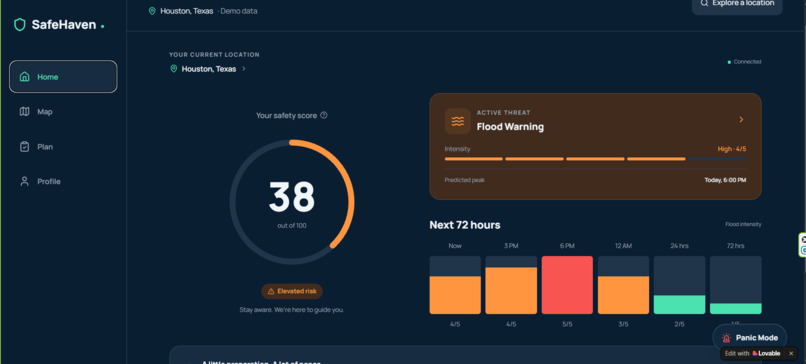Click the Today, 6:00 PM predicted peak
Image resolution: width=806 pixels, height=364 pixels.
[725, 180]
